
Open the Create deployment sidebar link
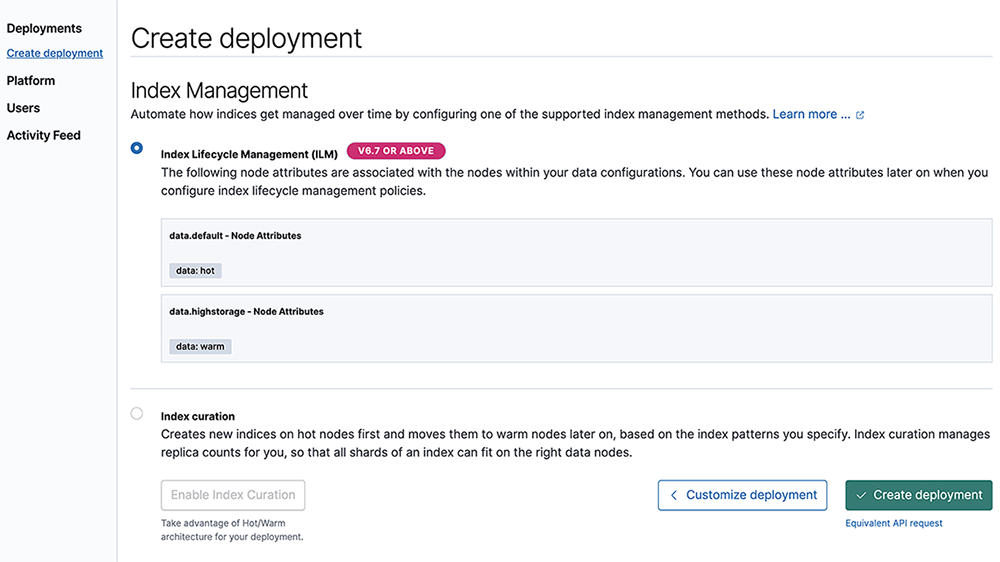point(55,53)
